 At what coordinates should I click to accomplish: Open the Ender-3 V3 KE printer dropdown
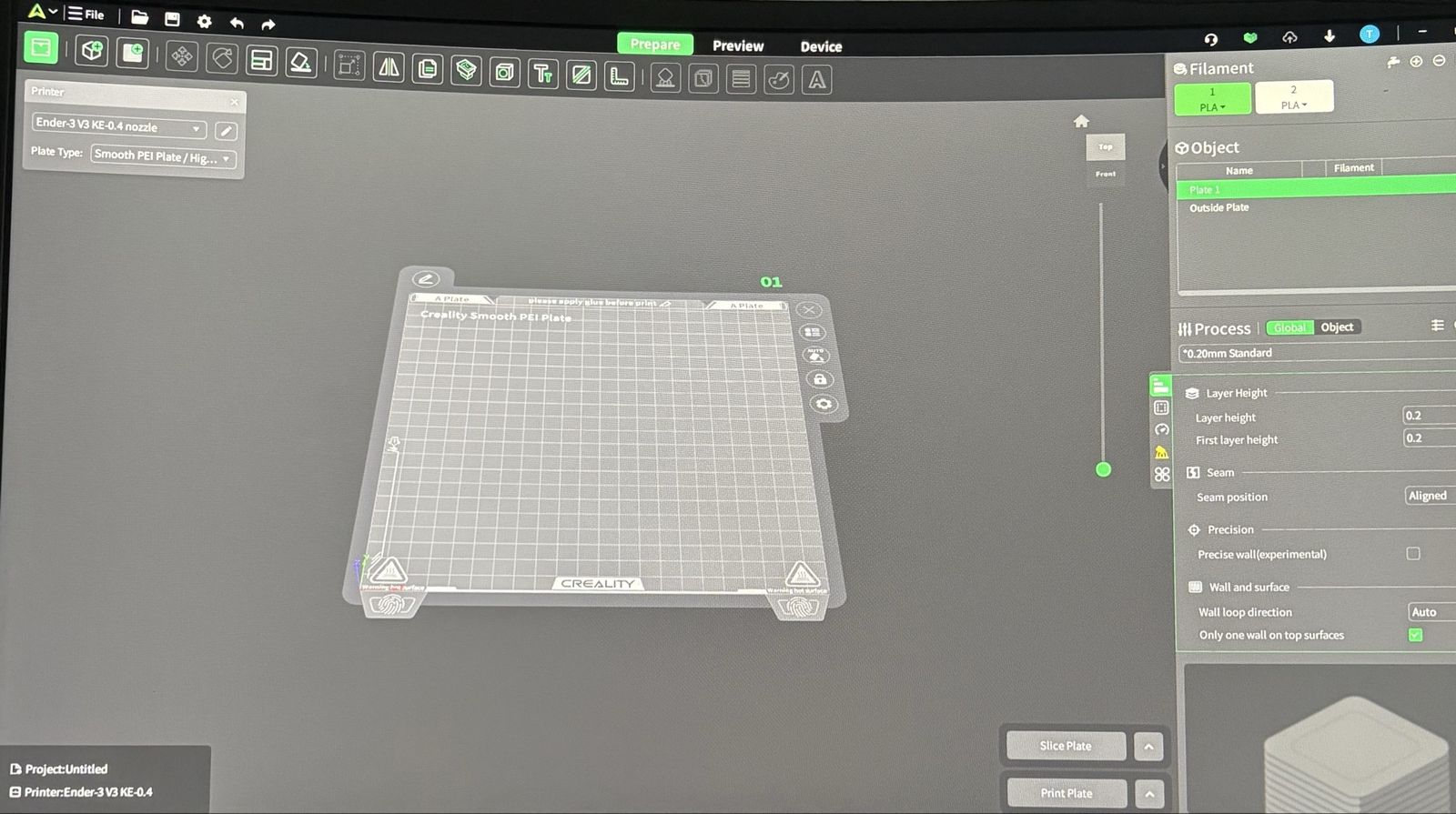(x=119, y=126)
